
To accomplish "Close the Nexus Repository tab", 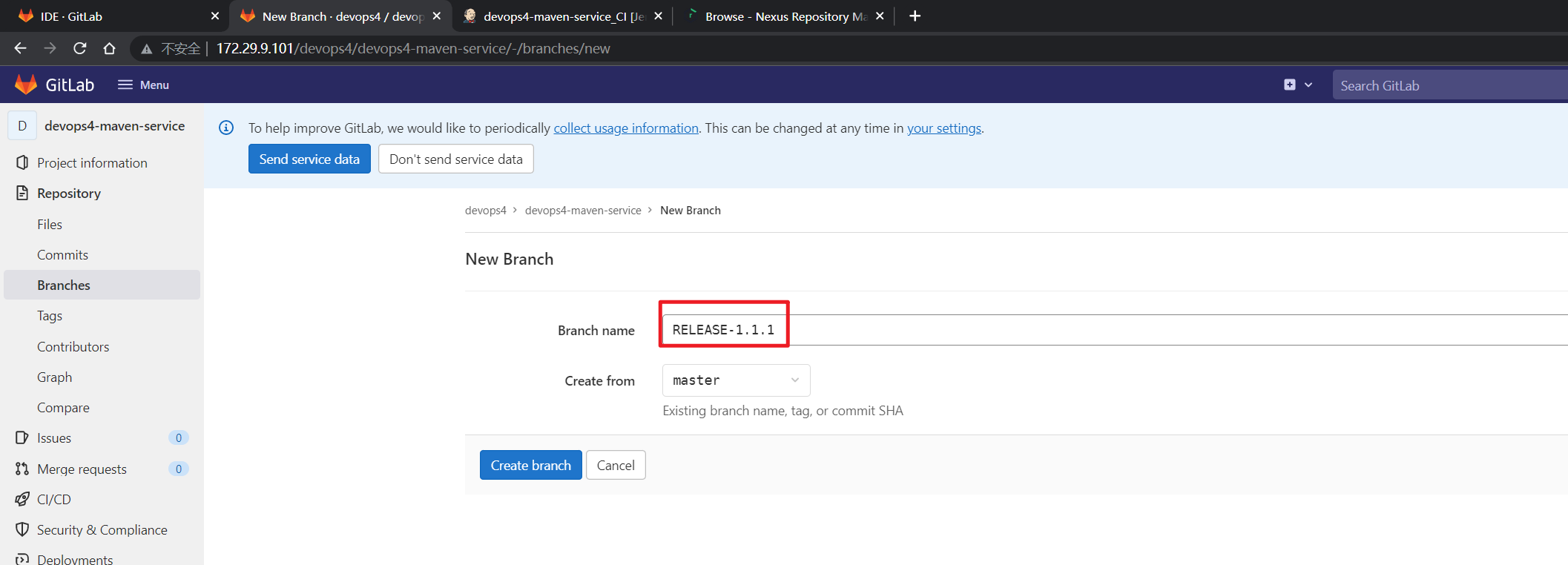I will 880,16.
